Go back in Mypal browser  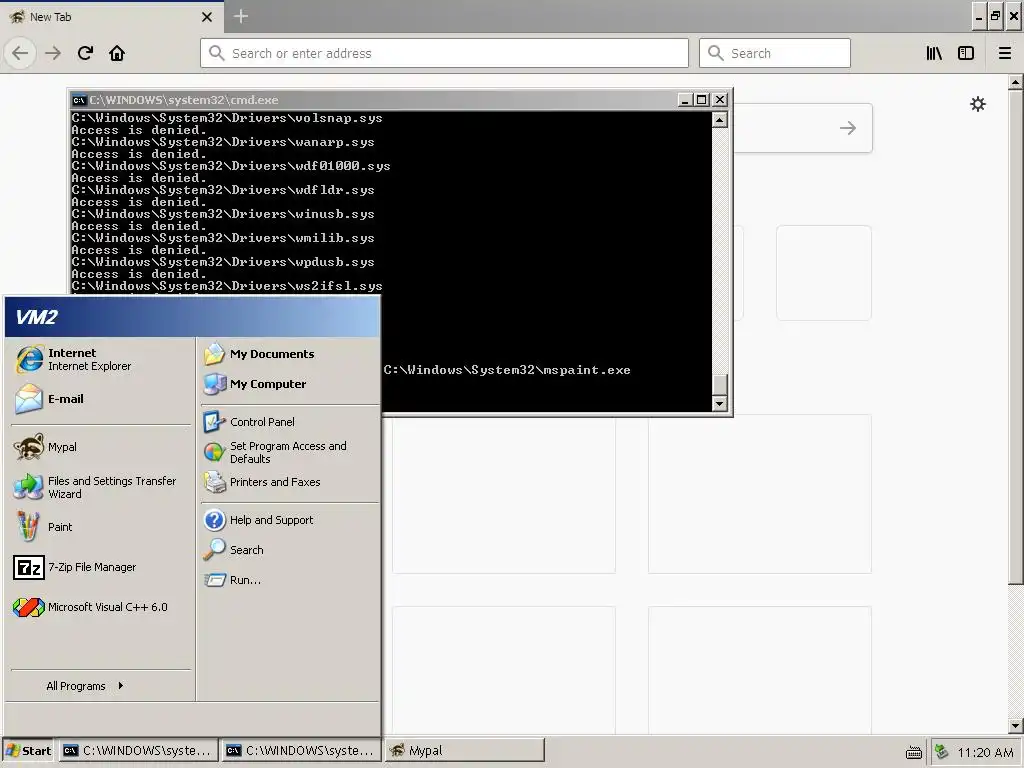20,53
